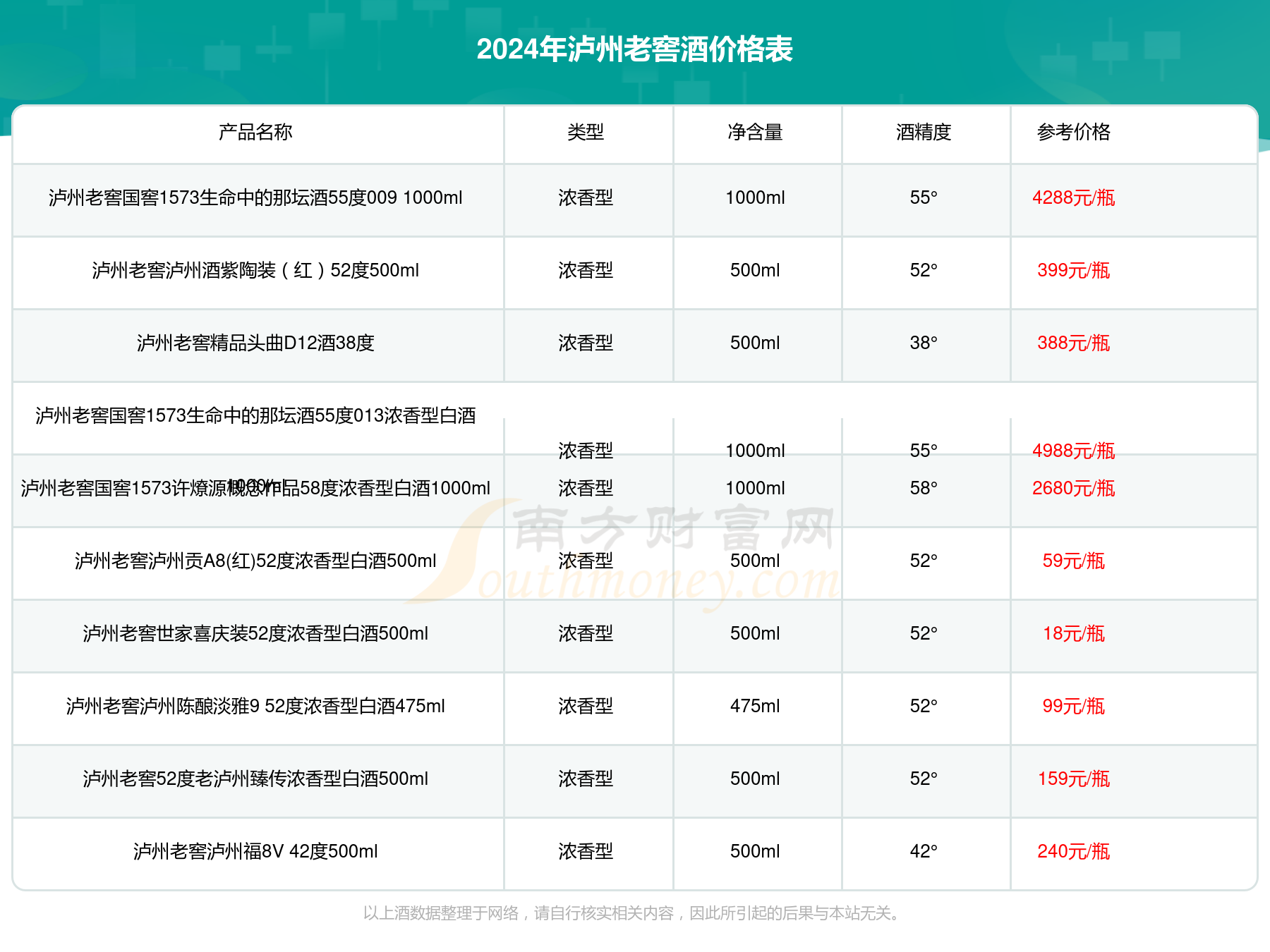Click the price 388元/瓶

pos(1074,343)
